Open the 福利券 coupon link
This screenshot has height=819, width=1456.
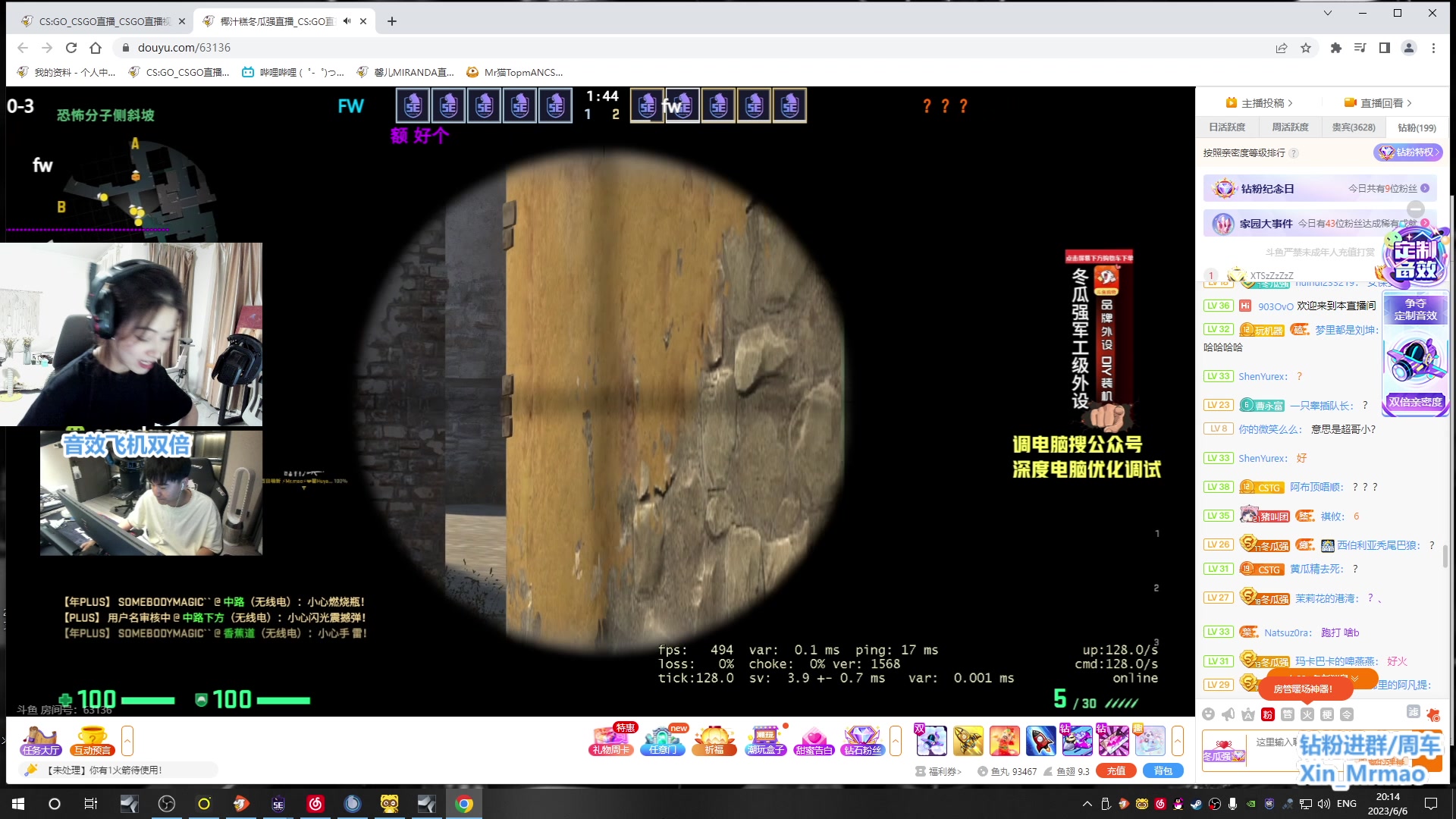(x=939, y=772)
